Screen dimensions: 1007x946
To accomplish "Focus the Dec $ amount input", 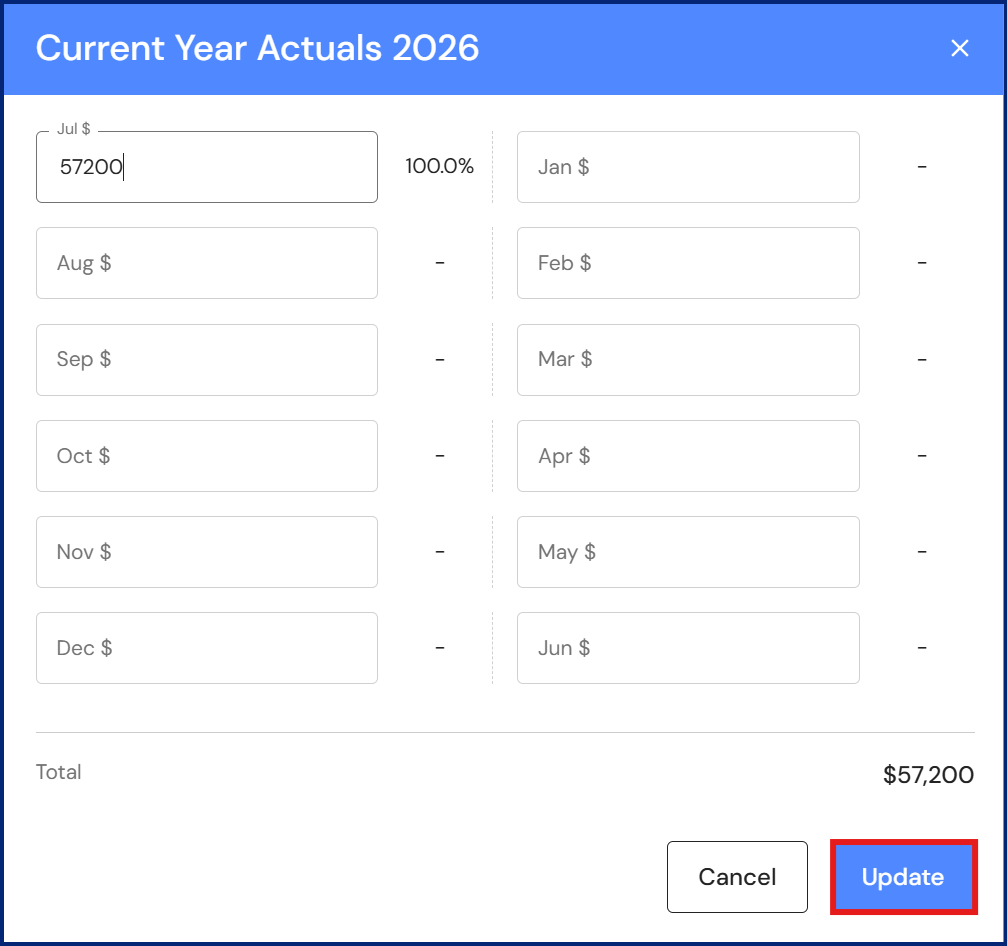I will tap(207, 648).
